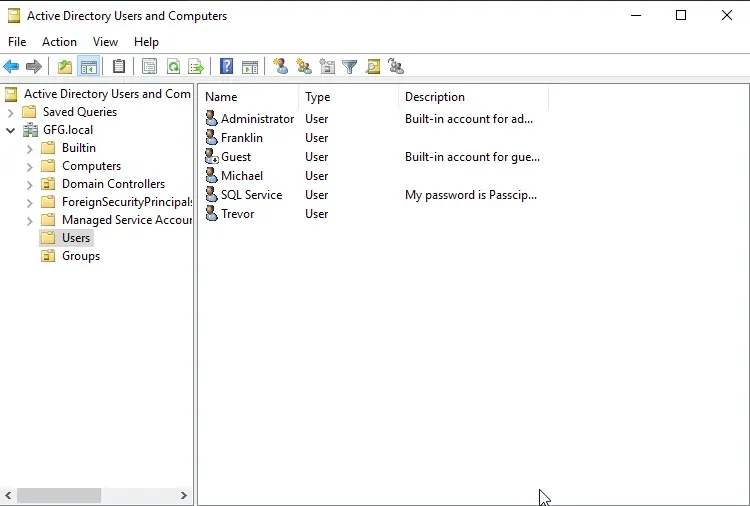Select Managed Service Accounts in tree
The height and width of the screenshot is (506, 750).
[x=127, y=220]
